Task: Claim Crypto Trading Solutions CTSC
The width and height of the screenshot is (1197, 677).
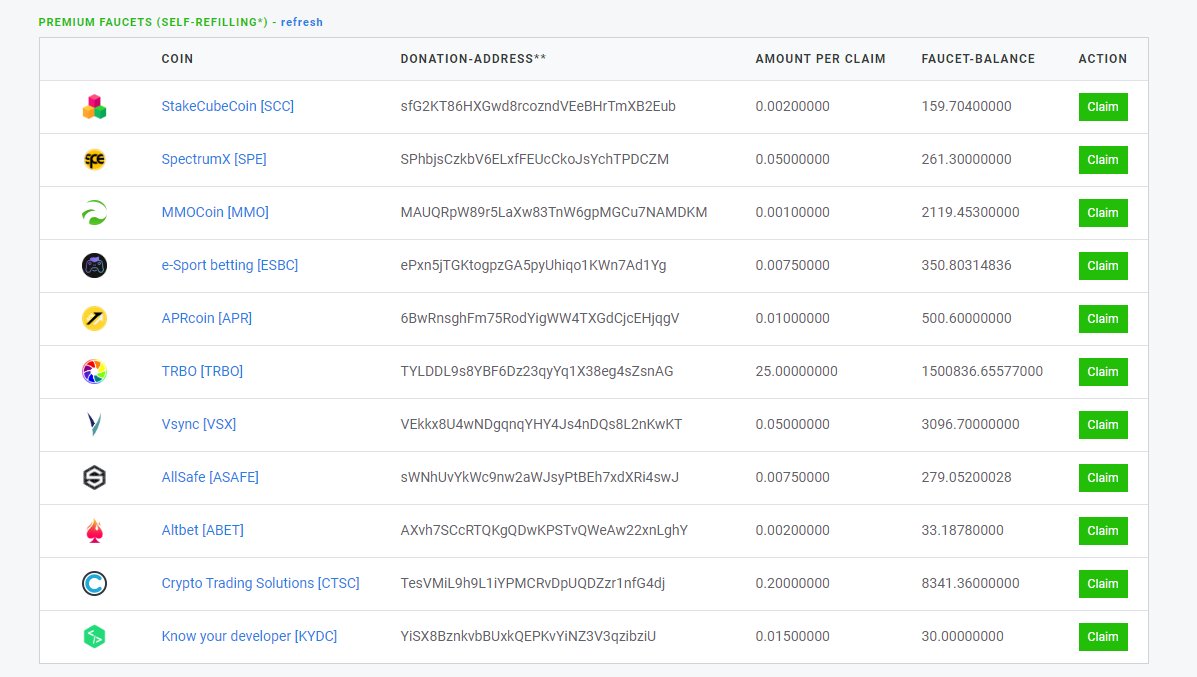Action: [1102, 584]
